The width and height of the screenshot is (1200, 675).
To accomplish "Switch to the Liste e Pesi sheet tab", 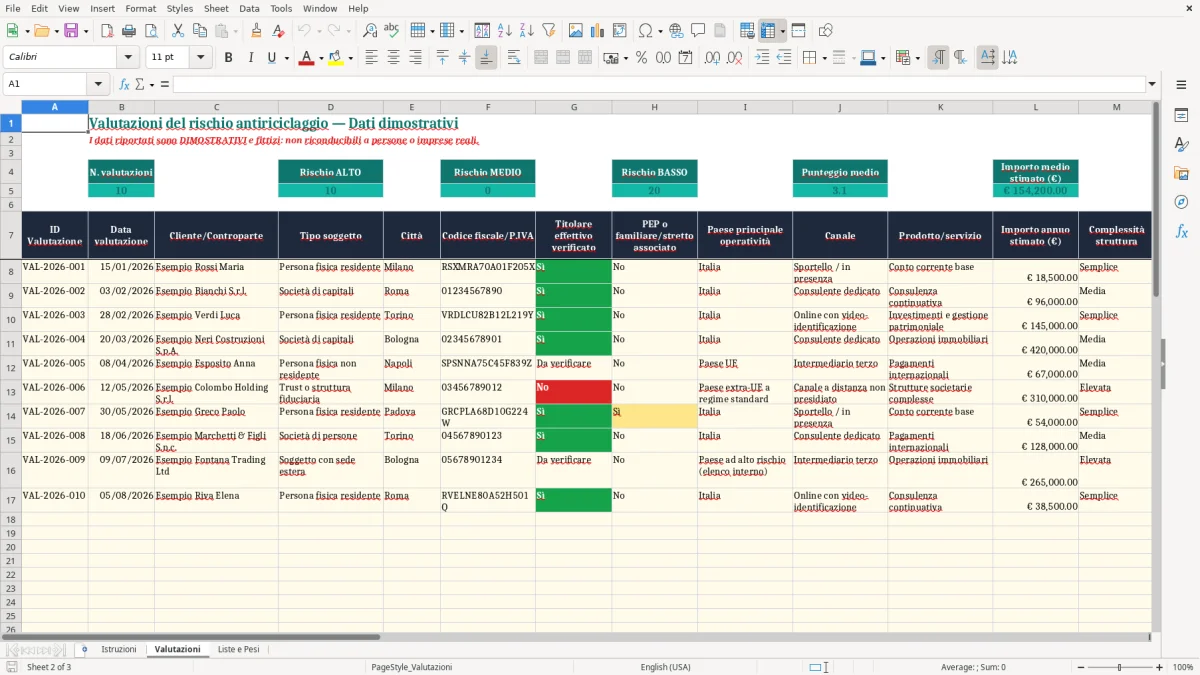I will pos(238,649).
